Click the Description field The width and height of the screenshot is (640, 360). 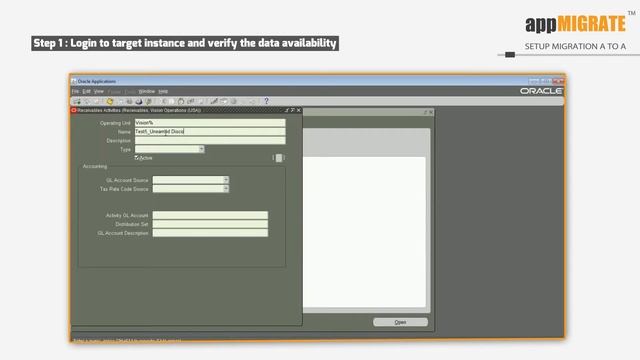(210, 140)
